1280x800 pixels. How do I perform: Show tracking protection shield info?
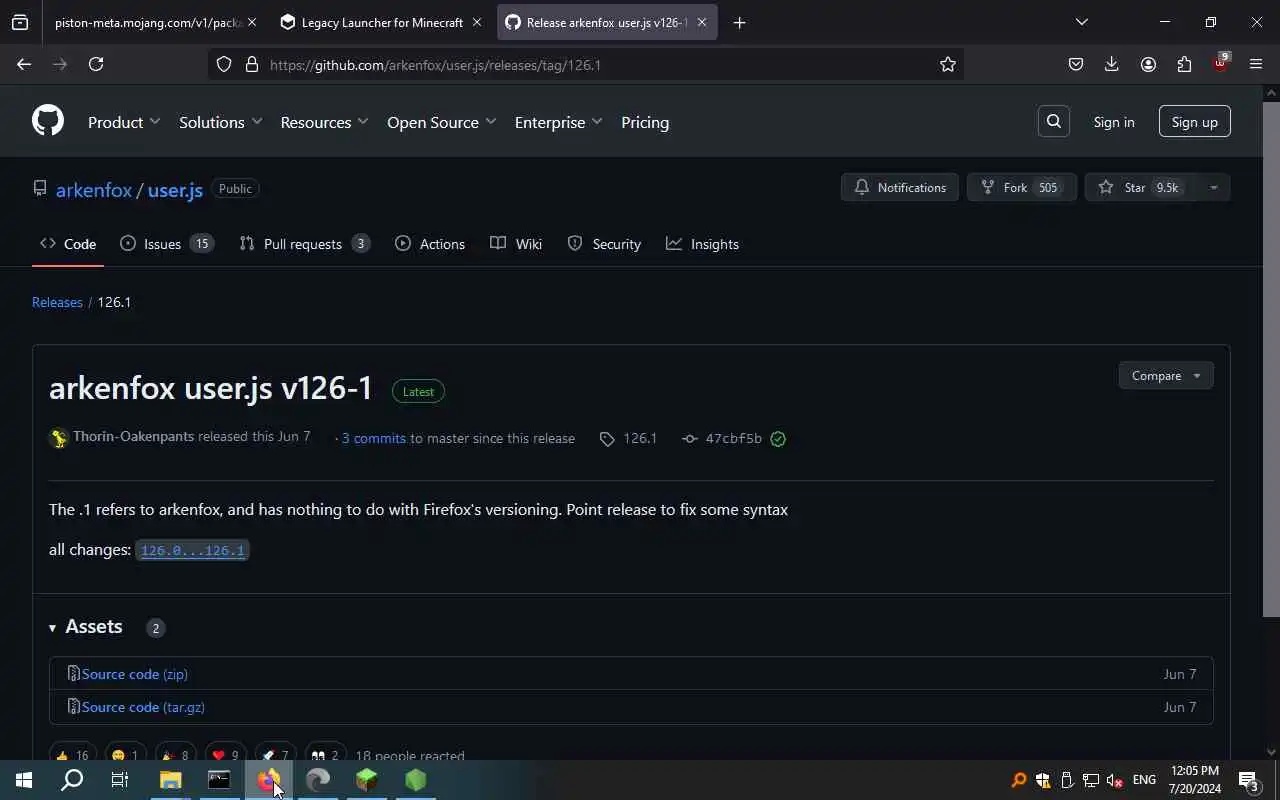tap(224, 64)
